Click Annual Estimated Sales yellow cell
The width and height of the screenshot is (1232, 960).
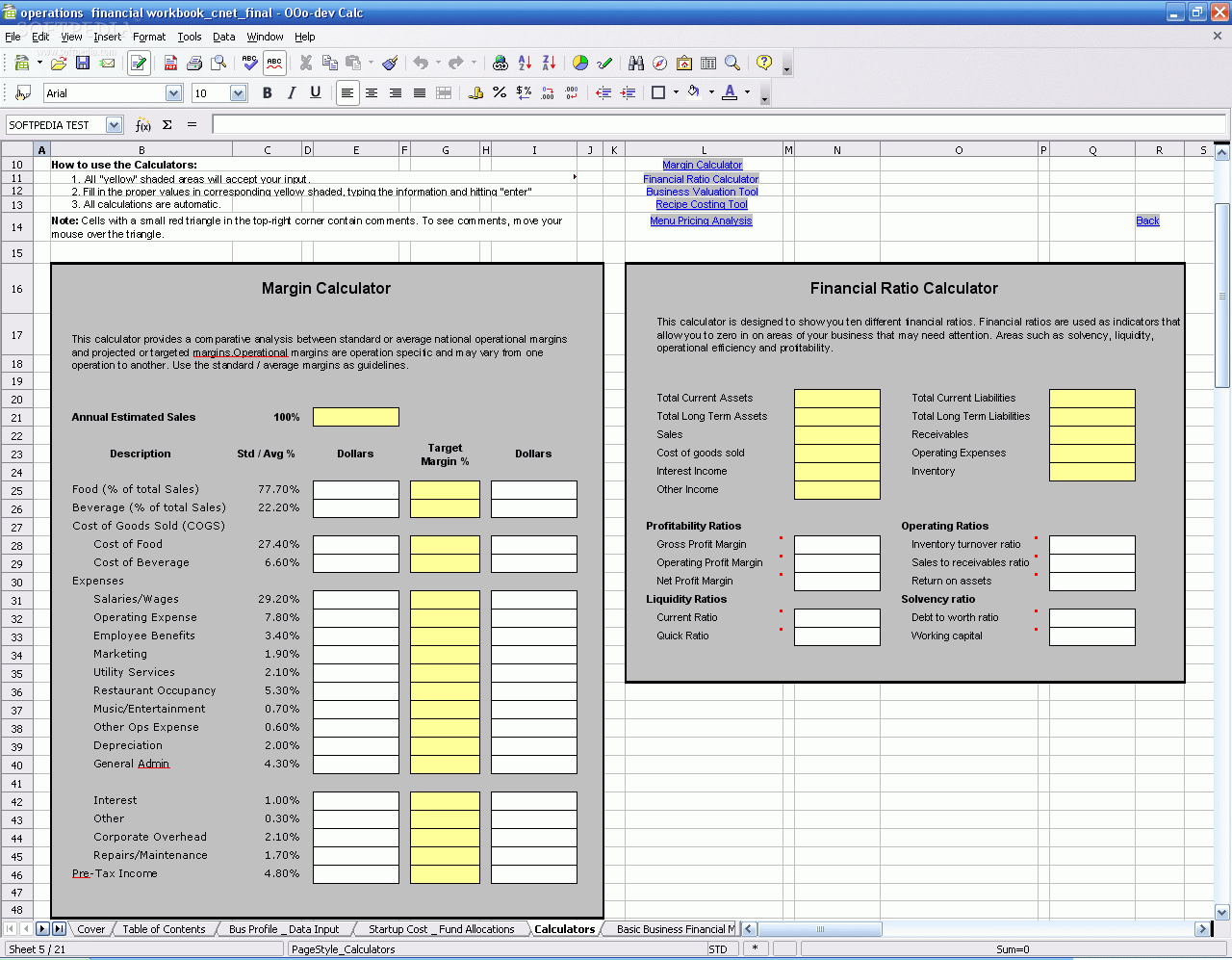click(x=356, y=417)
